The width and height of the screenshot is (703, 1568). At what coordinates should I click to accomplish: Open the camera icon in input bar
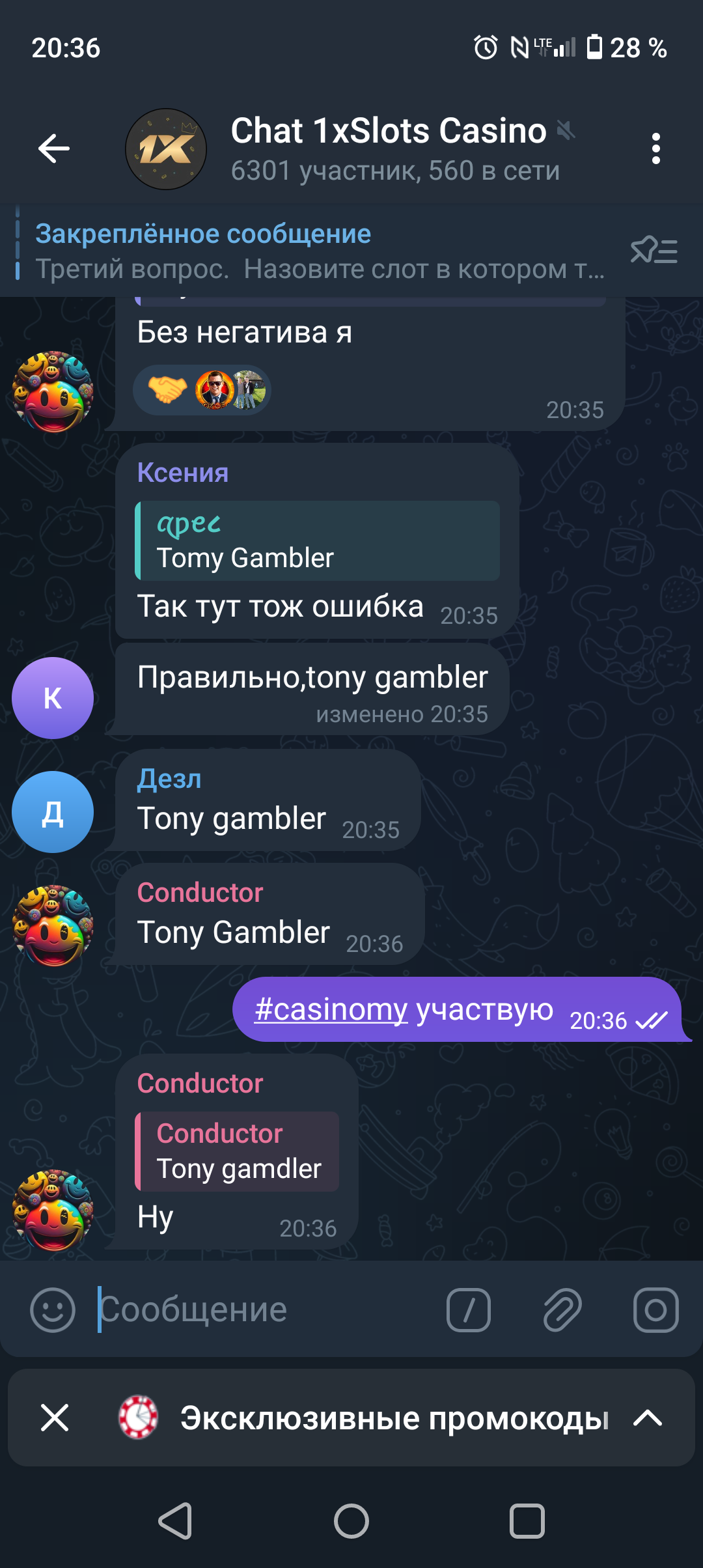[656, 1310]
